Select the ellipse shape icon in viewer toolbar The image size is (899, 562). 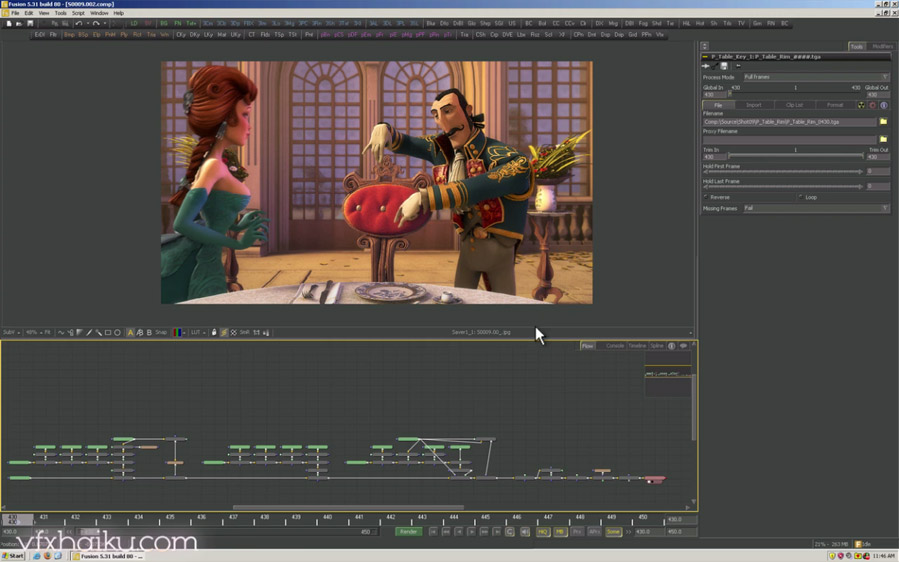click(117, 332)
